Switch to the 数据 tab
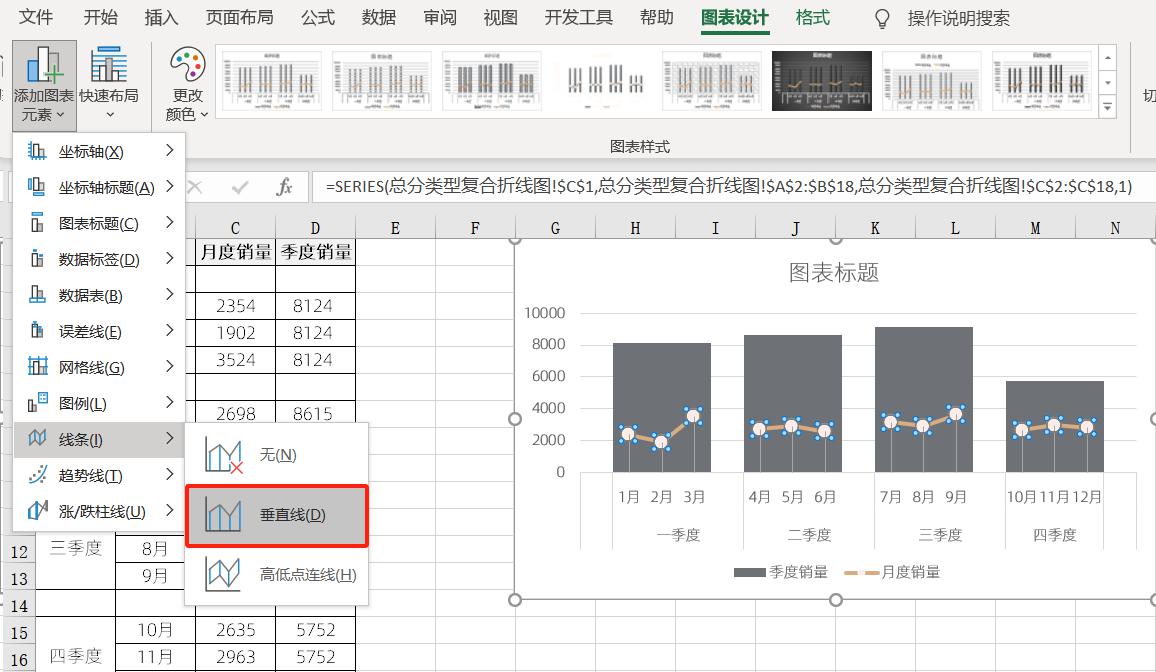The height and width of the screenshot is (672, 1156). point(379,17)
